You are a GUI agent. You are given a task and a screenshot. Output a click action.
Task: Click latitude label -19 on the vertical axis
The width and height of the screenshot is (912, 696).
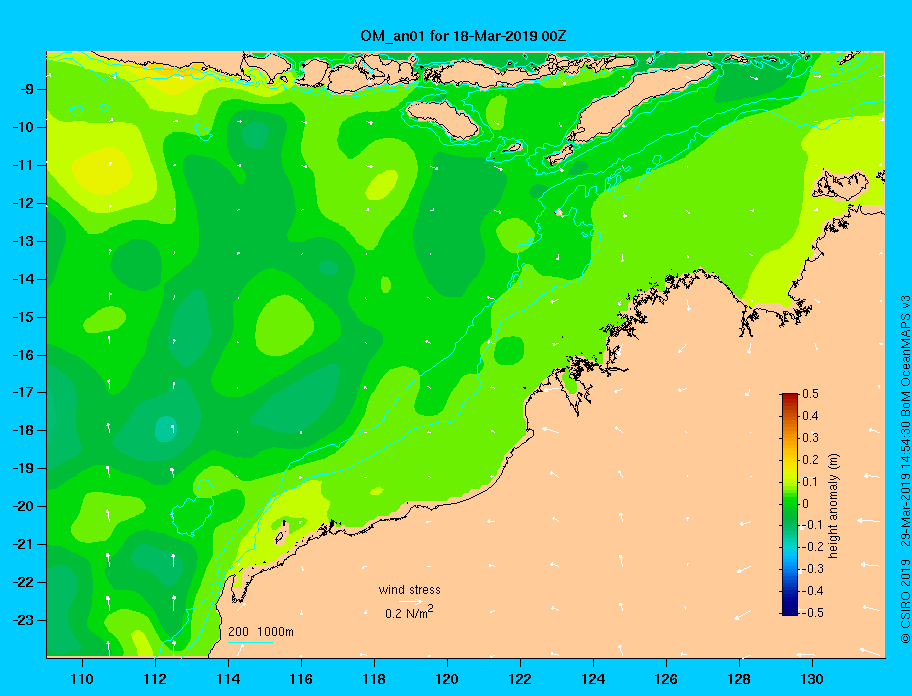tap(22, 468)
